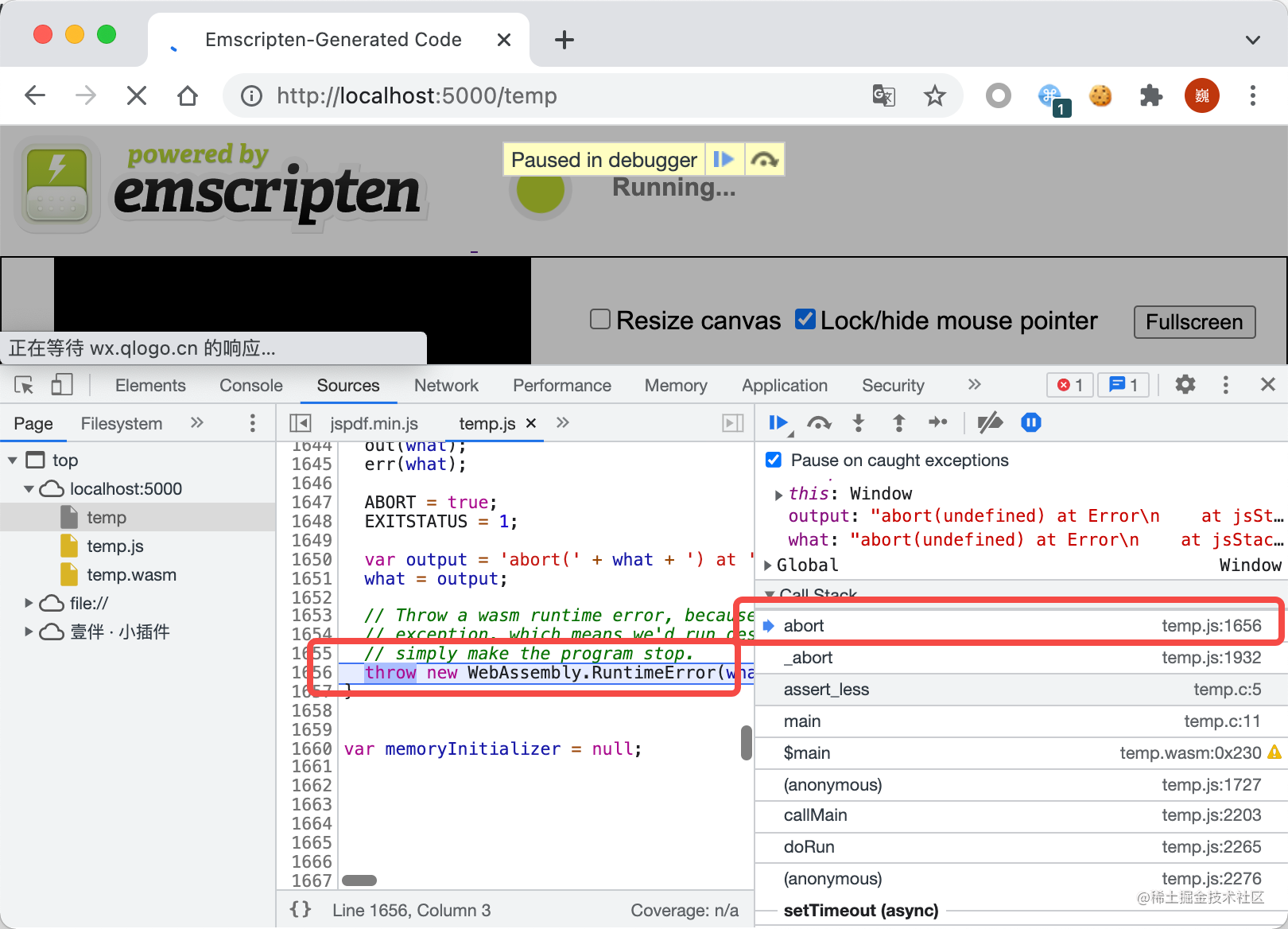Open the Network tab
The height and width of the screenshot is (929, 1288).
coord(446,385)
